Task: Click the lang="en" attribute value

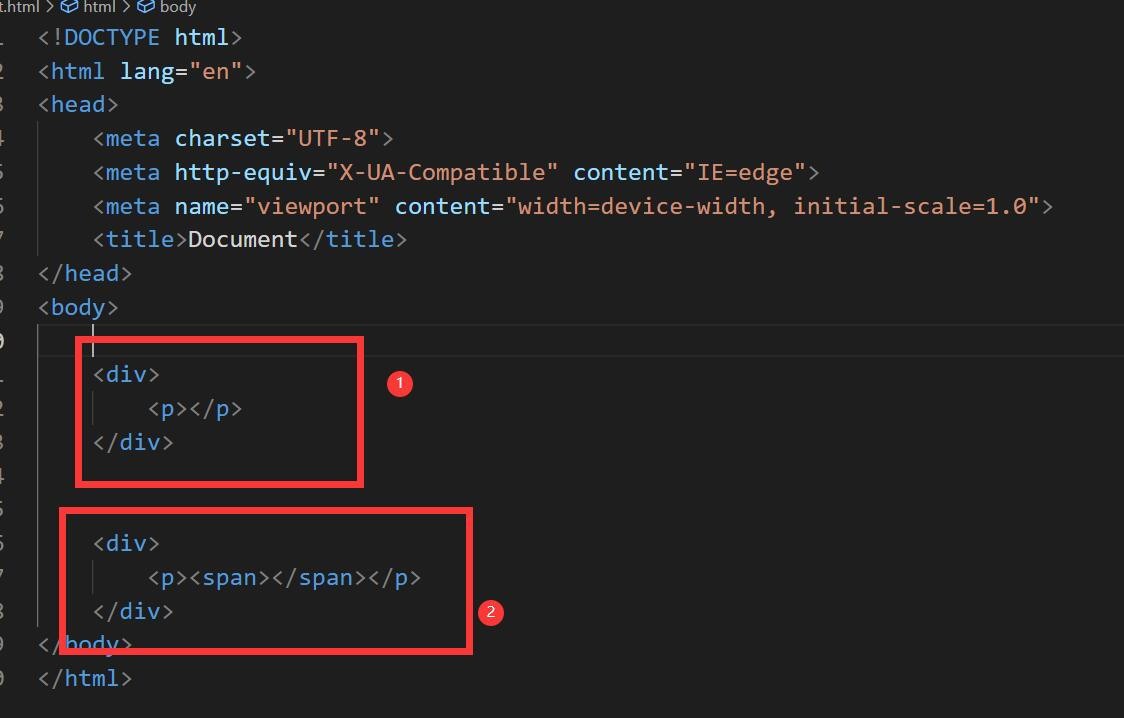Action: (216, 72)
